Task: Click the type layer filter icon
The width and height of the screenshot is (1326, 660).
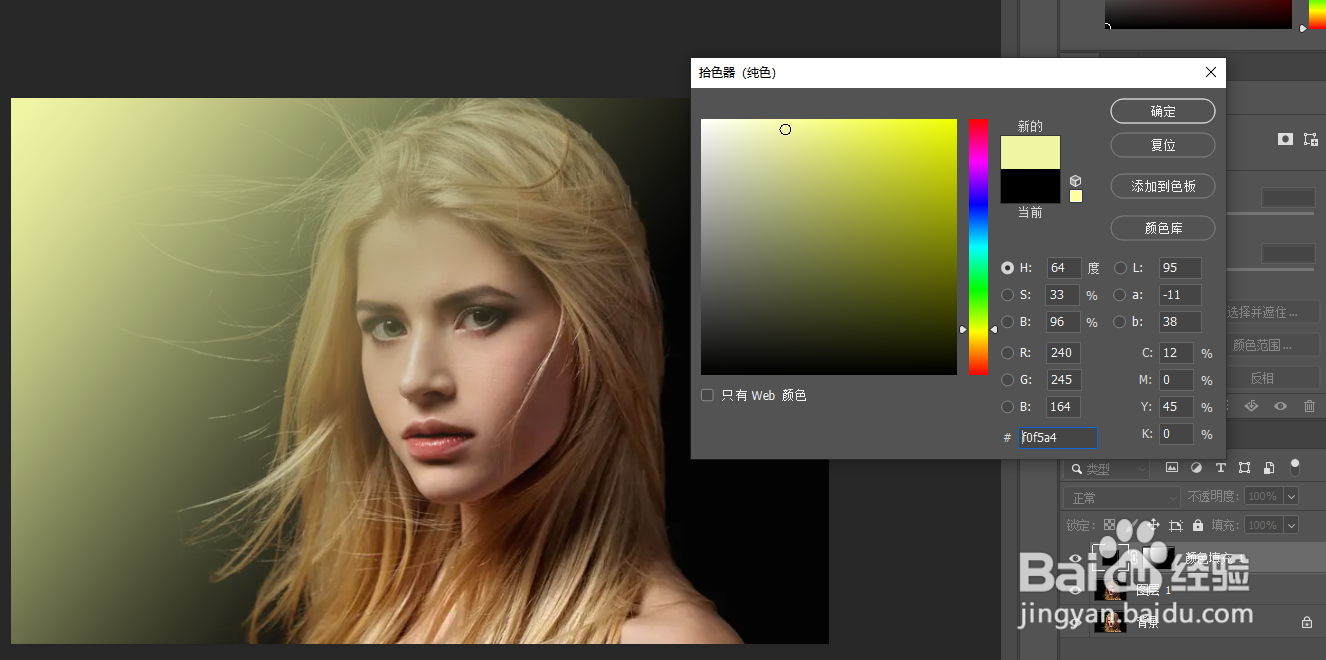Action: (1220, 467)
